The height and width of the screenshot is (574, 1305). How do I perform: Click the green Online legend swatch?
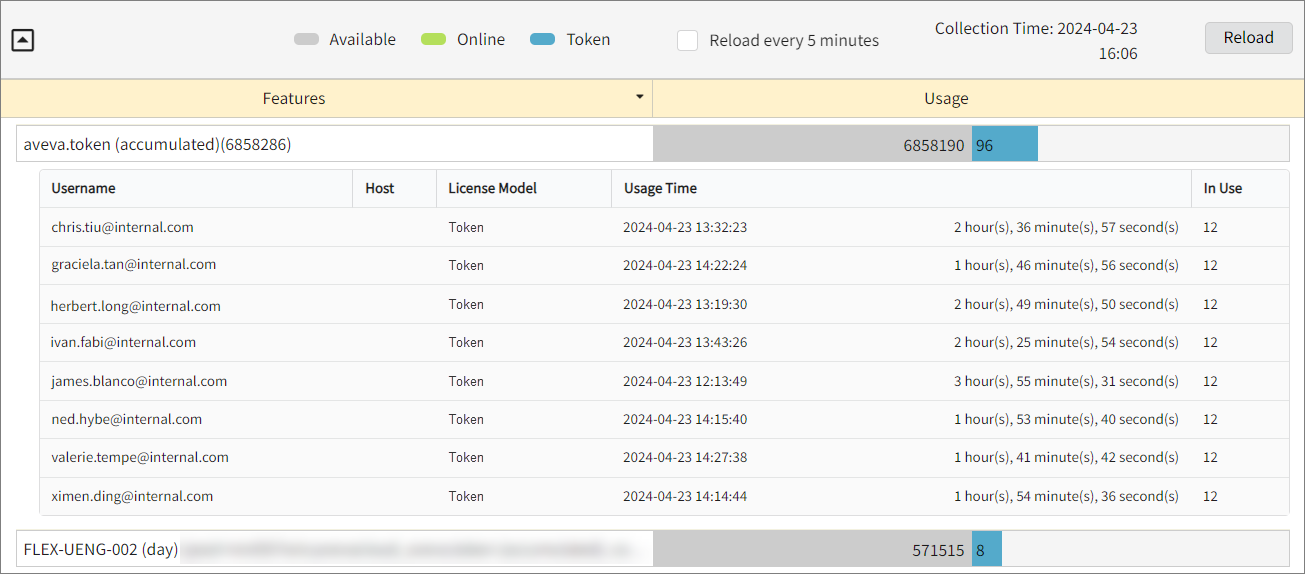433,40
